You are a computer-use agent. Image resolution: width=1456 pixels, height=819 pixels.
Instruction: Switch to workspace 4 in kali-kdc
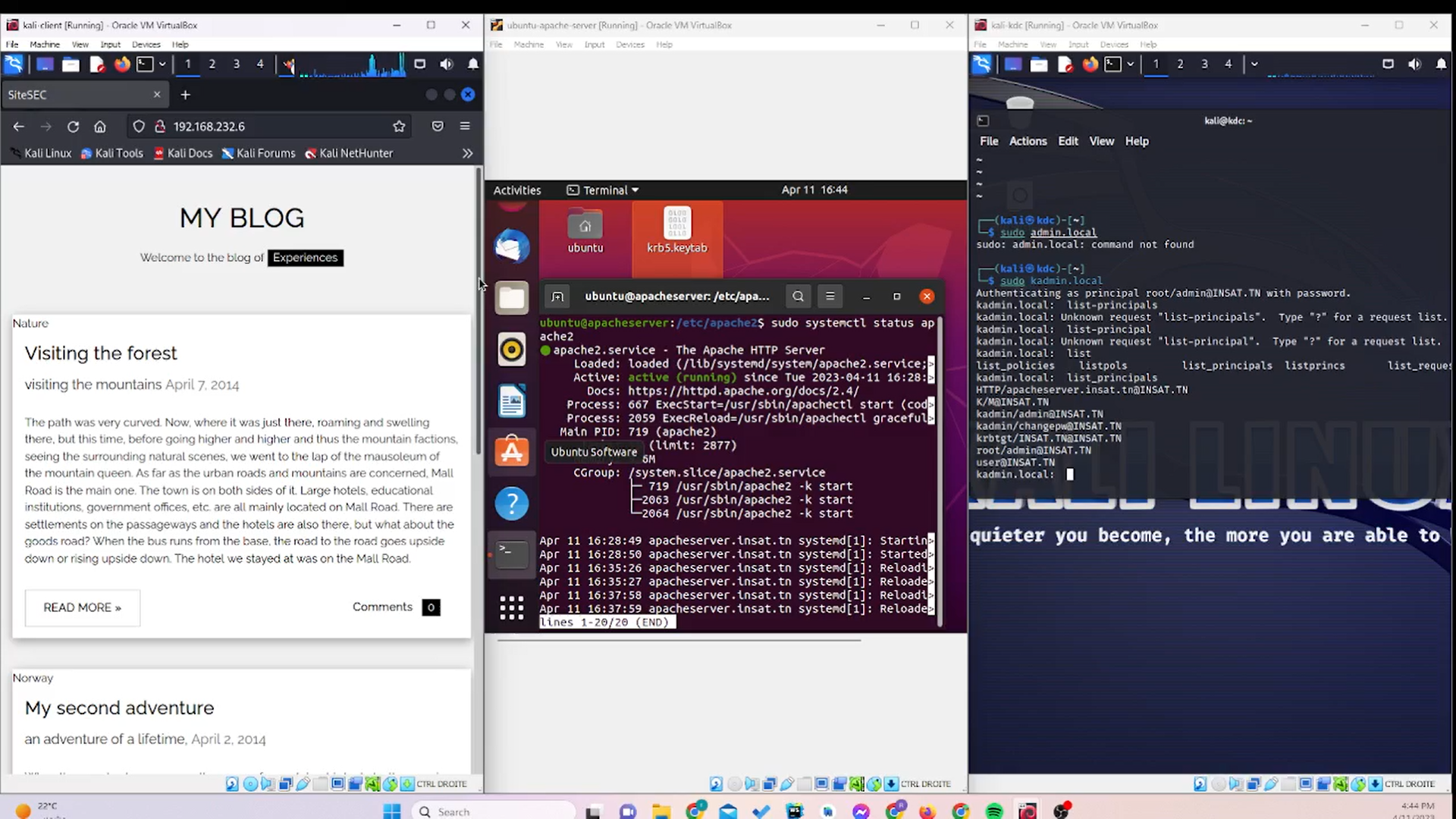[x=1228, y=64]
